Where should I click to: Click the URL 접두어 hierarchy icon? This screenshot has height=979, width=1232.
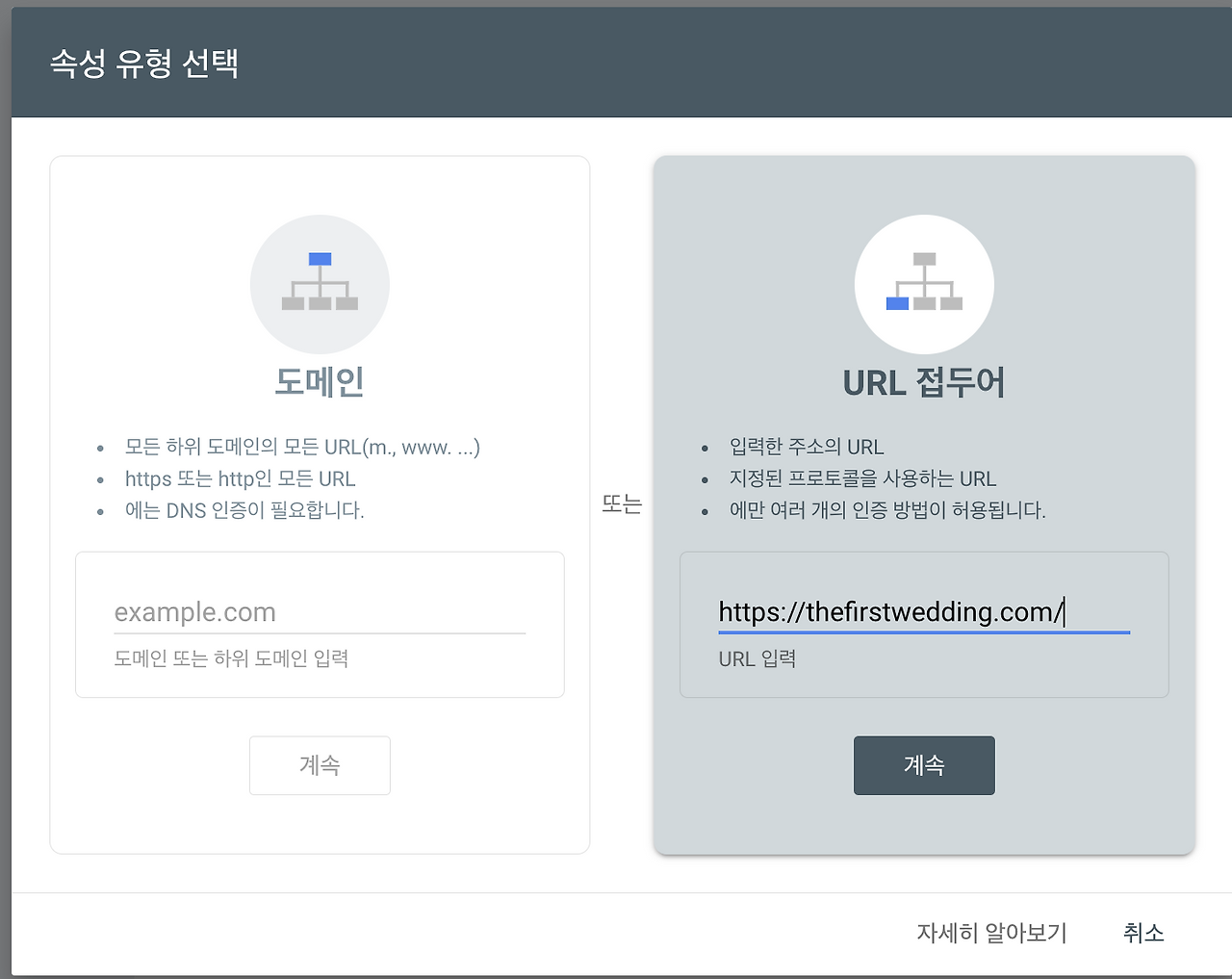(x=924, y=284)
